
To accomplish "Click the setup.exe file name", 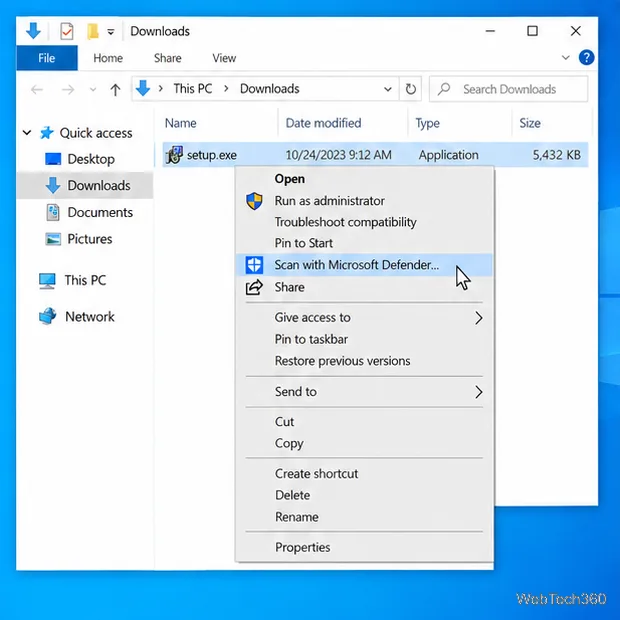I will click(212, 155).
